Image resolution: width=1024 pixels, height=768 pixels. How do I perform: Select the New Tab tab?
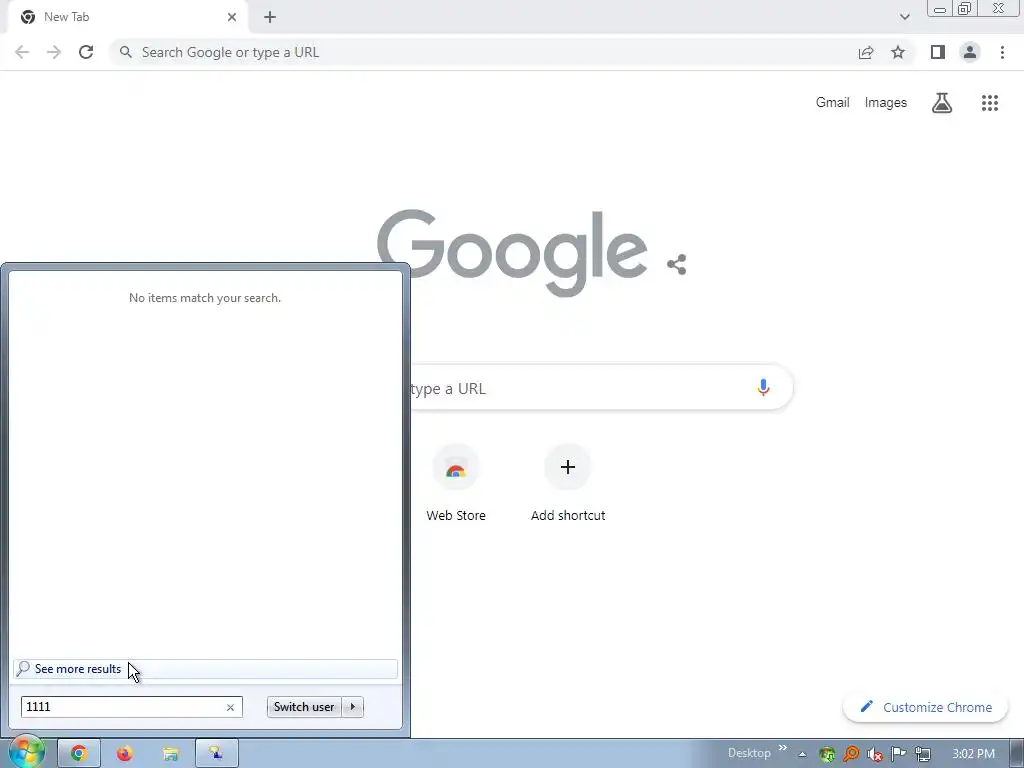[127, 17]
